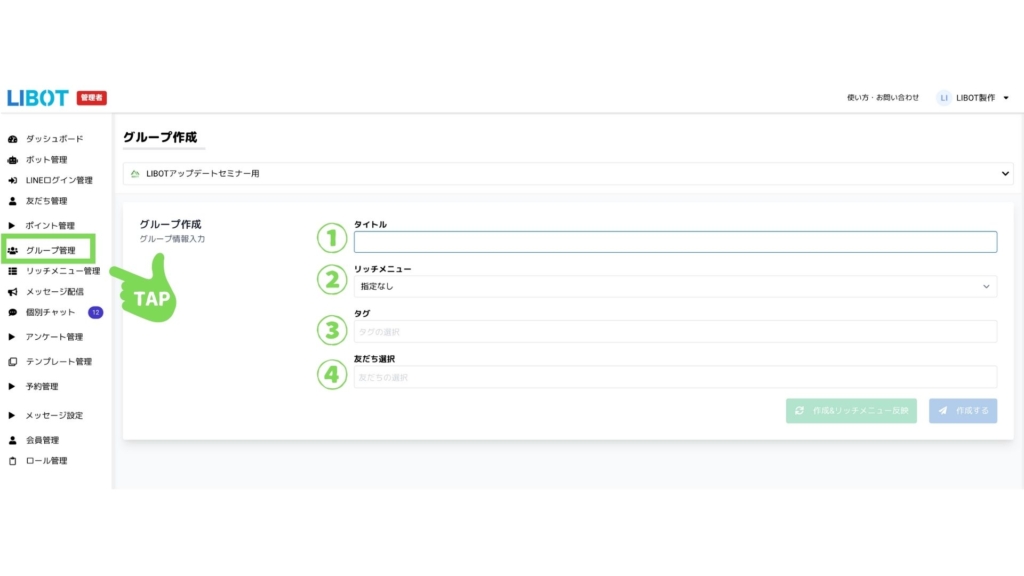Screen dimensions: 1024x576
Task: Click the 作成&リッチメニュー反映 button
Action: pos(851,411)
